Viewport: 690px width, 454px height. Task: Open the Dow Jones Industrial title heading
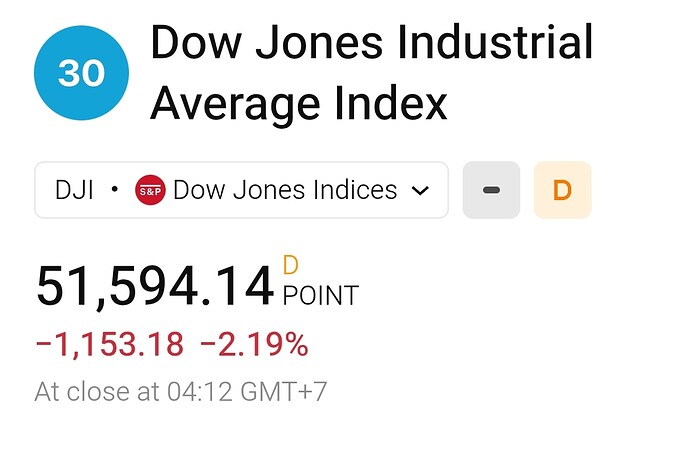tap(372, 43)
